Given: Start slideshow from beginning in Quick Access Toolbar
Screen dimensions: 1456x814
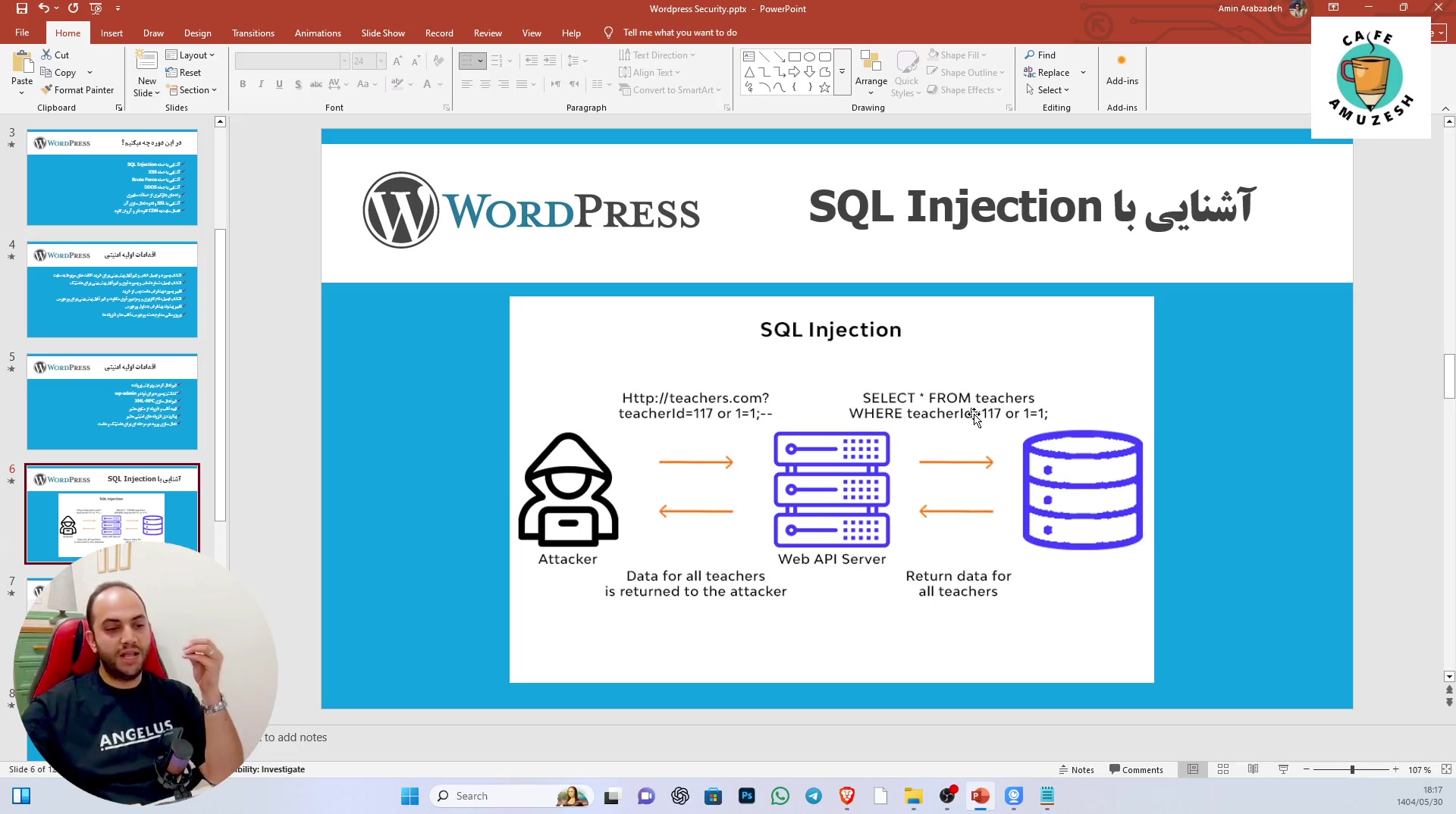Looking at the screenshot, I should 96,8.
